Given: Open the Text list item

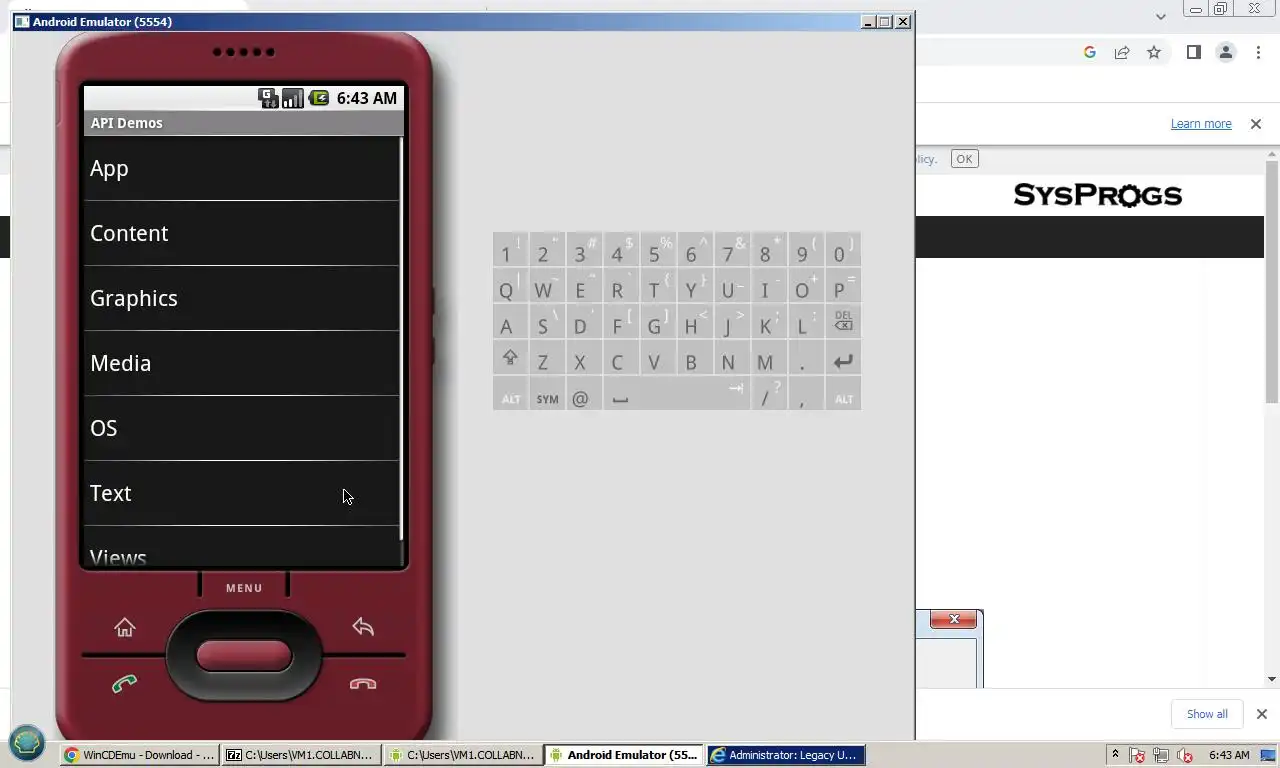Looking at the screenshot, I should point(241,493).
